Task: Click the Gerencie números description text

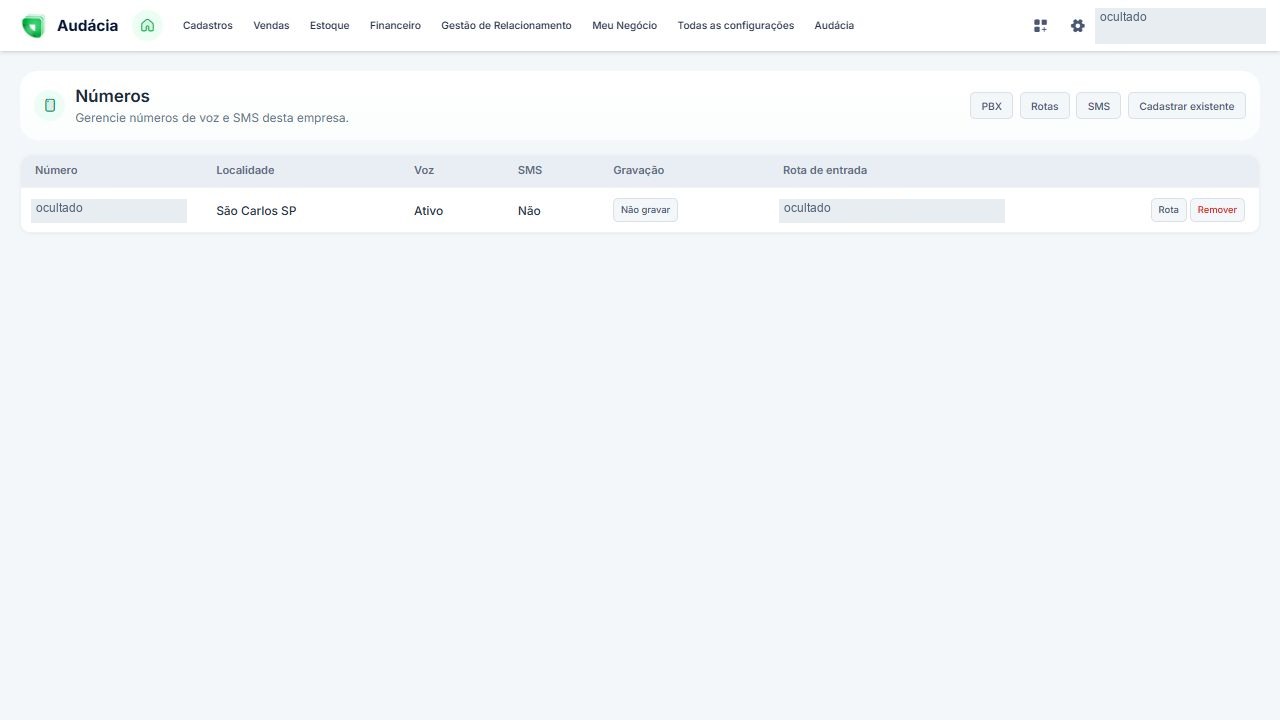Action: pos(212,118)
